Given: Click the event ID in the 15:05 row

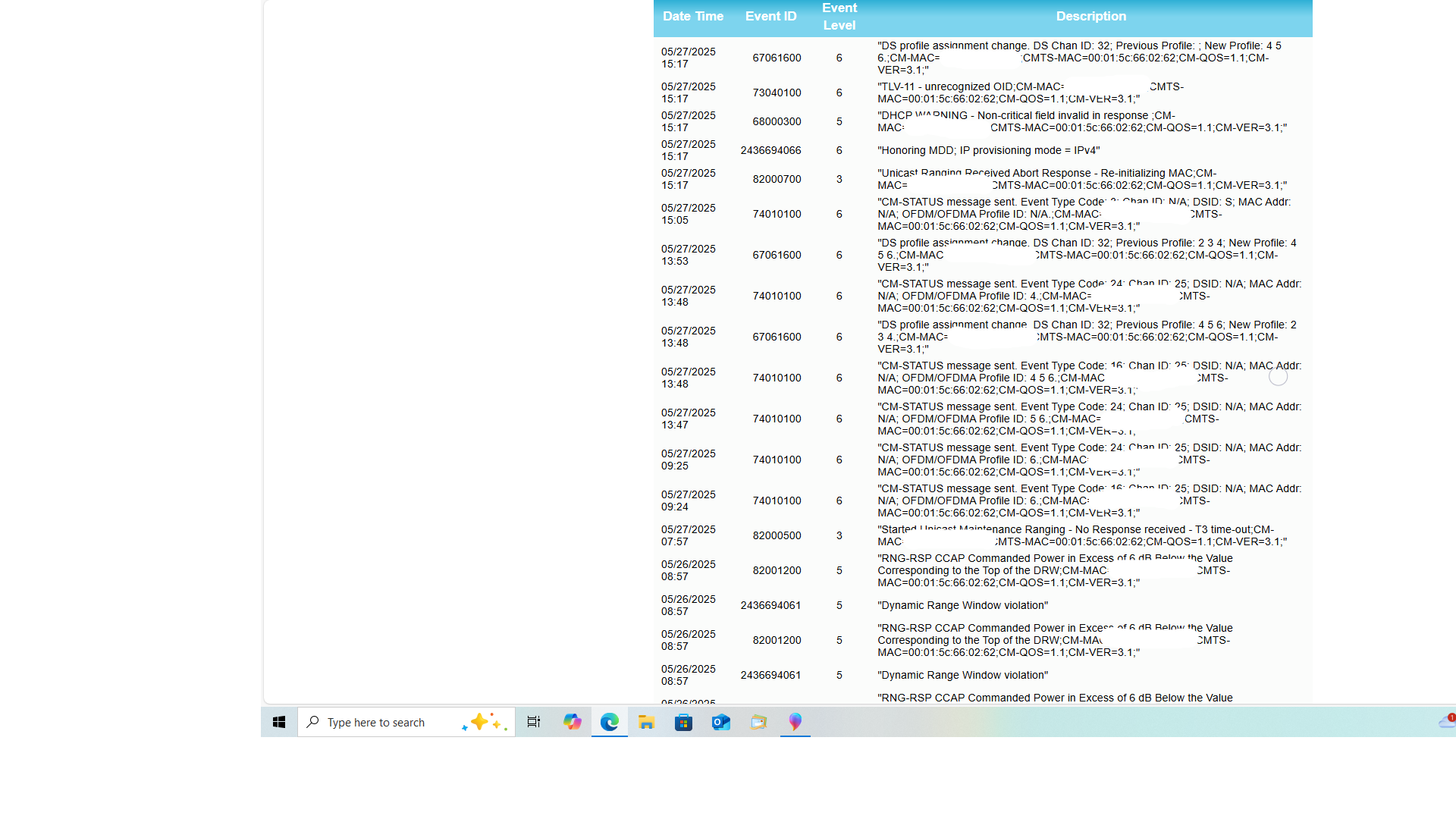Looking at the screenshot, I should [x=777, y=214].
